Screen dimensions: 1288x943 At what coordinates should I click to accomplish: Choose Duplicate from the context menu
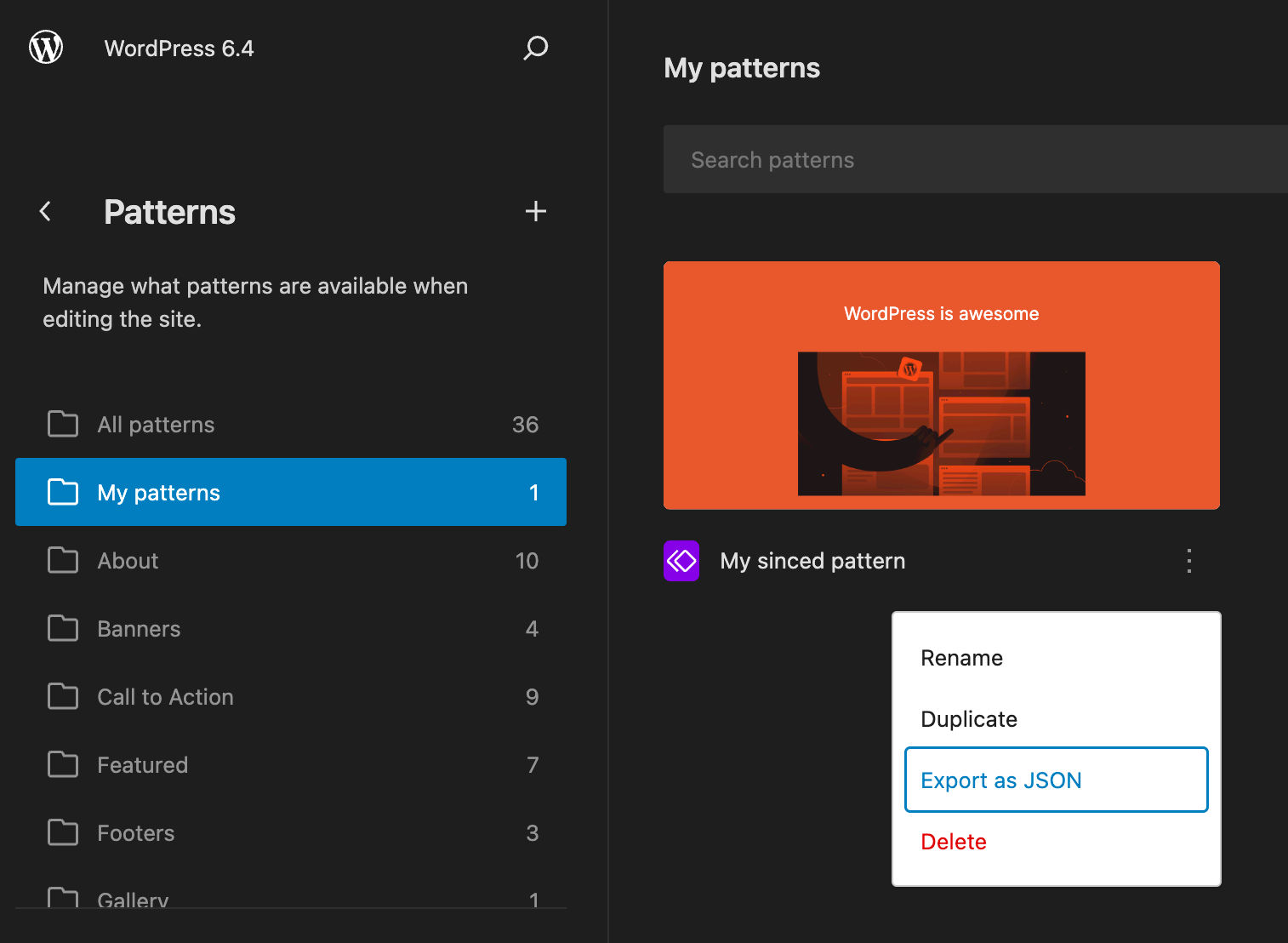[x=969, y=718]
